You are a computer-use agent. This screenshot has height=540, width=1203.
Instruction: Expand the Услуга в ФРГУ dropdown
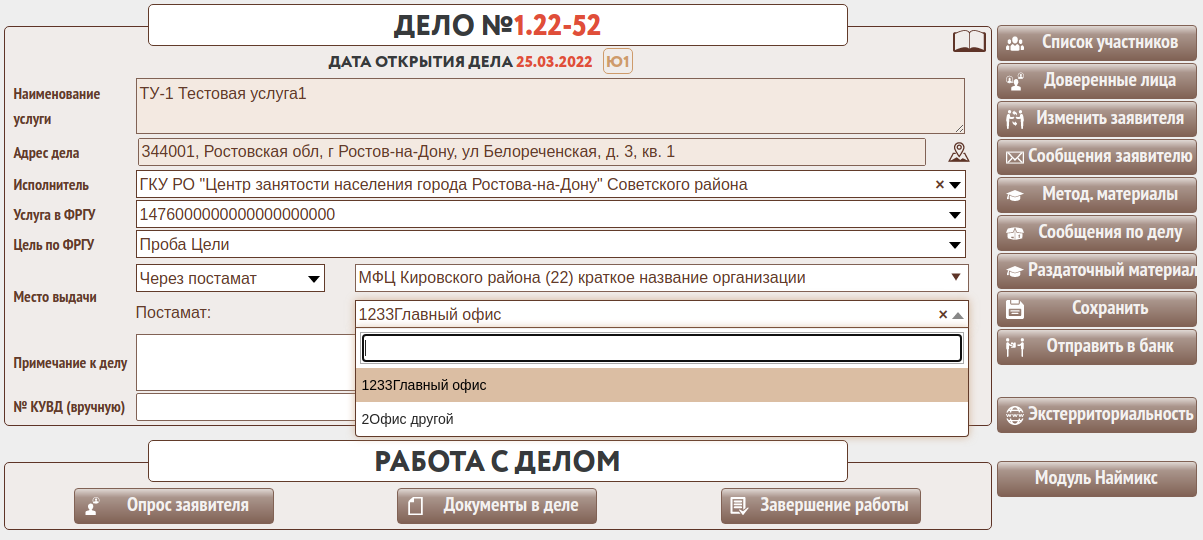pos(955,215)
